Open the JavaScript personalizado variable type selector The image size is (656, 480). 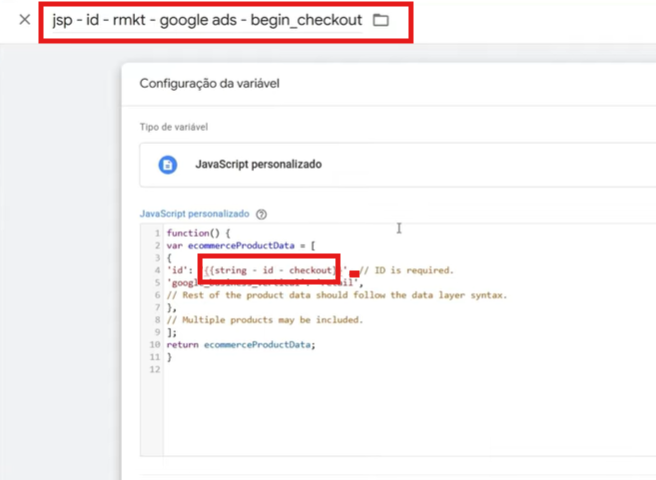(x=397, y=165)
